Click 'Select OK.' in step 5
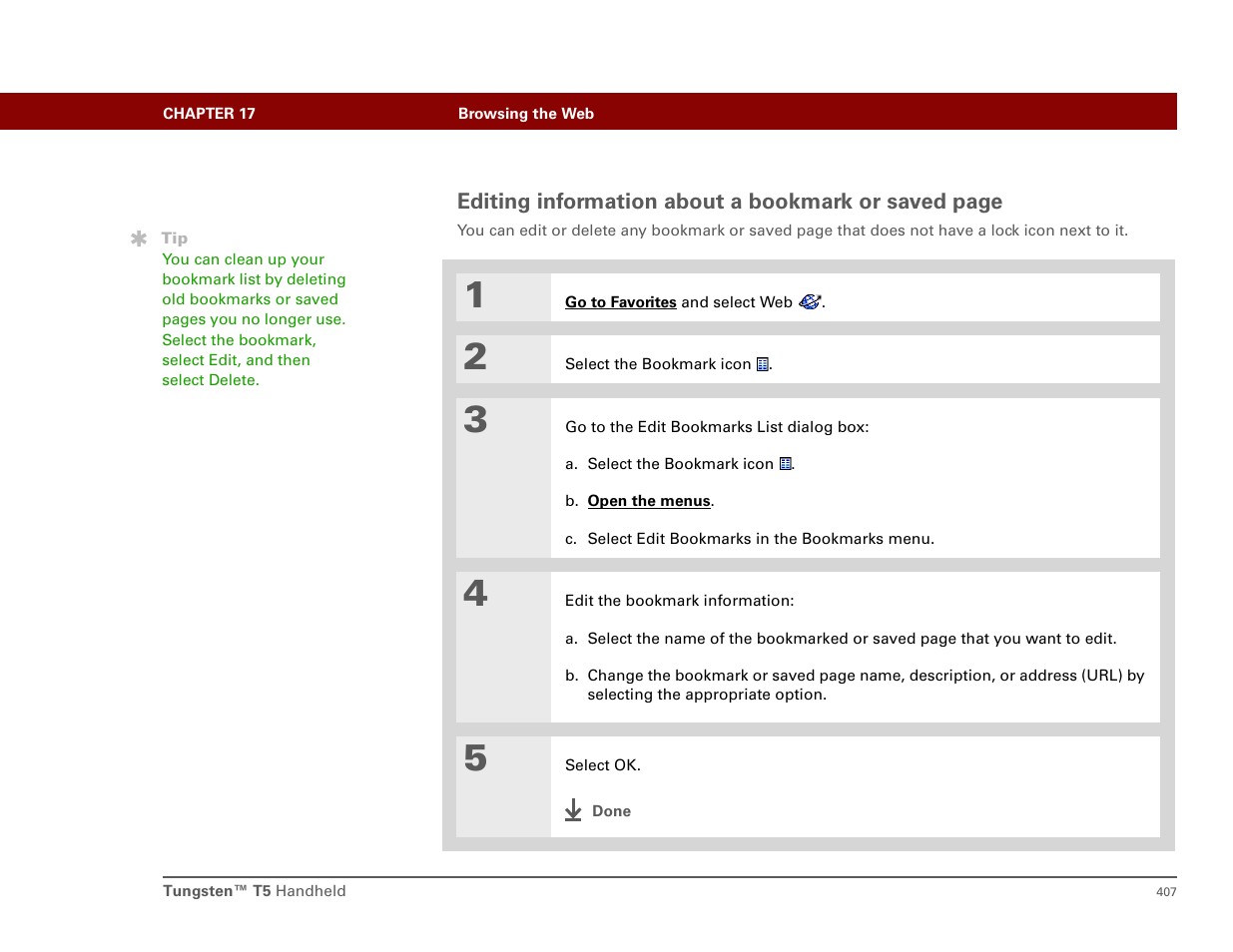This screenshot has height=952, width=1233. pyautogui.click(x=603, y=765)
